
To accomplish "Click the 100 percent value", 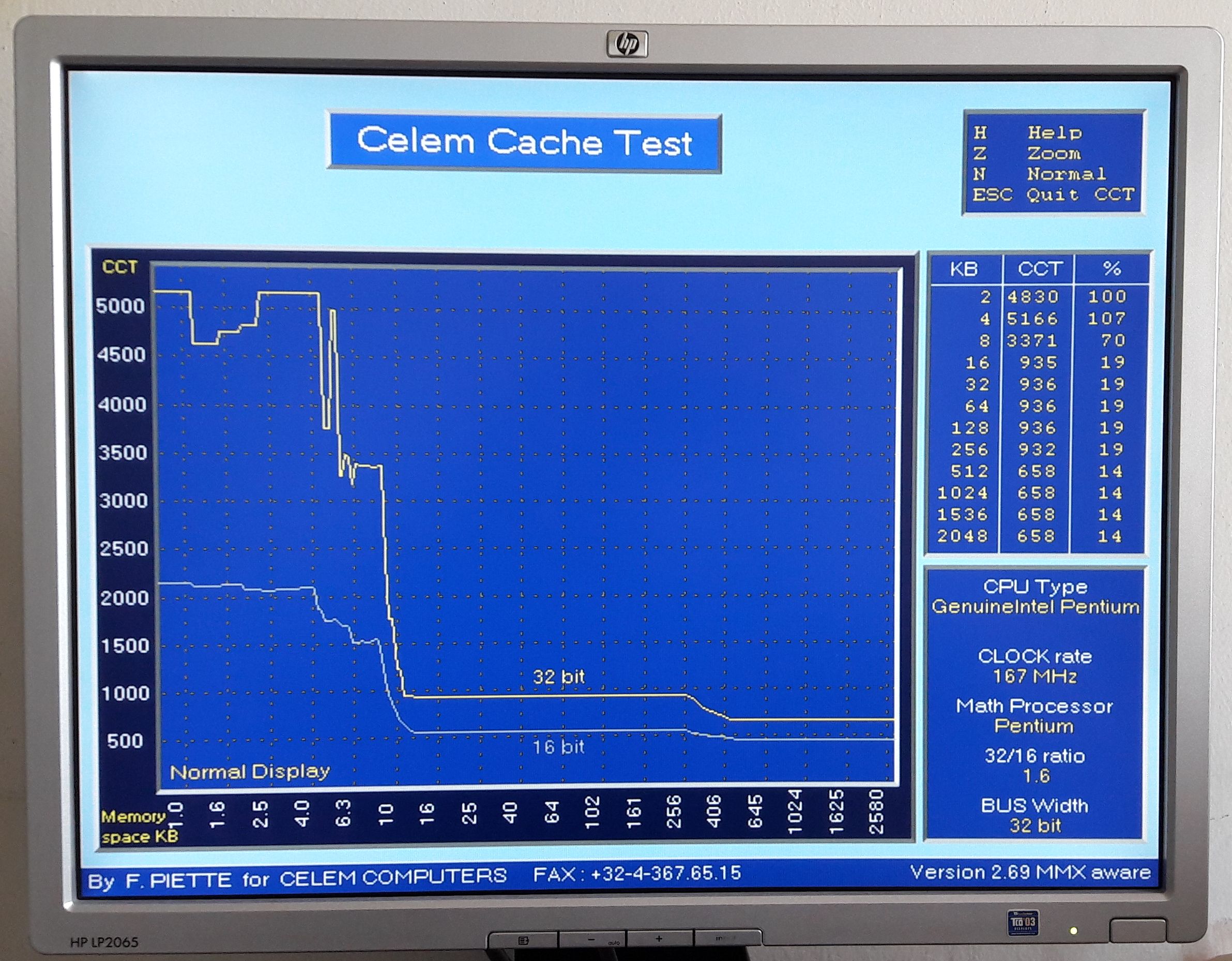I will tap(1107, 296).
